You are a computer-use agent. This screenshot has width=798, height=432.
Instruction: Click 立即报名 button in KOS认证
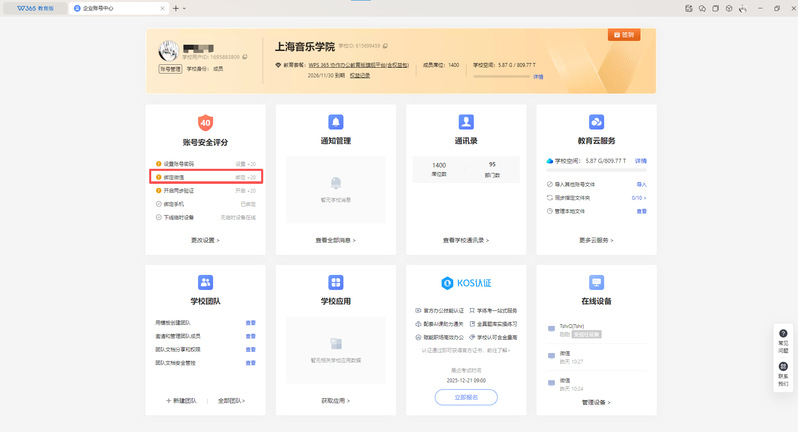coord(466,397)
